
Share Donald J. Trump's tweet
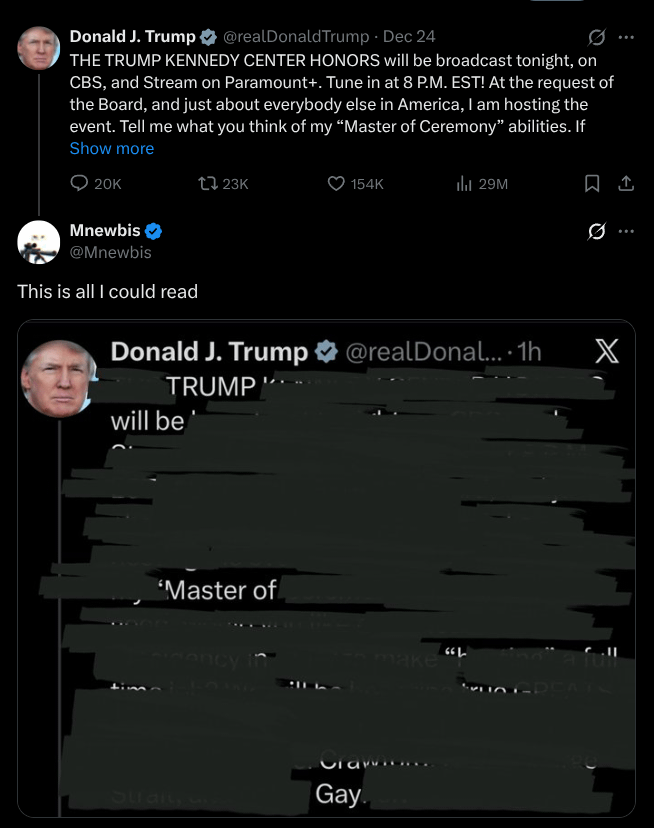pyautogui.click(x=626, y=183)
